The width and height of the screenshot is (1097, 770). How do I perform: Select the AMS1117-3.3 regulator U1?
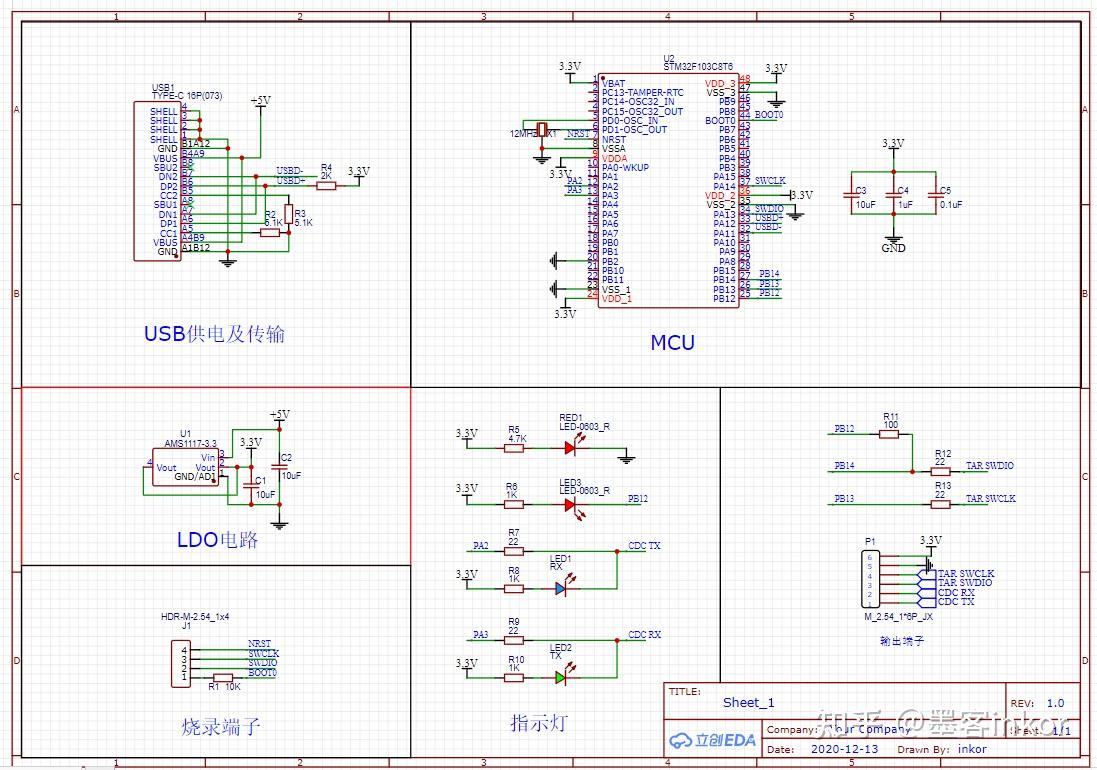pyautogui.click(x=185, y=467)
